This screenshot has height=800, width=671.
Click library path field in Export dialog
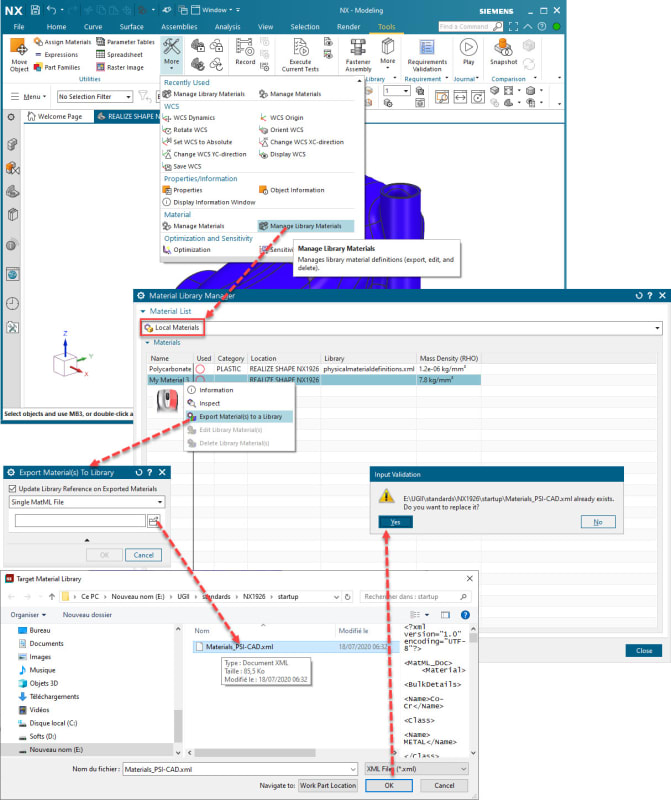pyautogui.click(x=80, y=521)
